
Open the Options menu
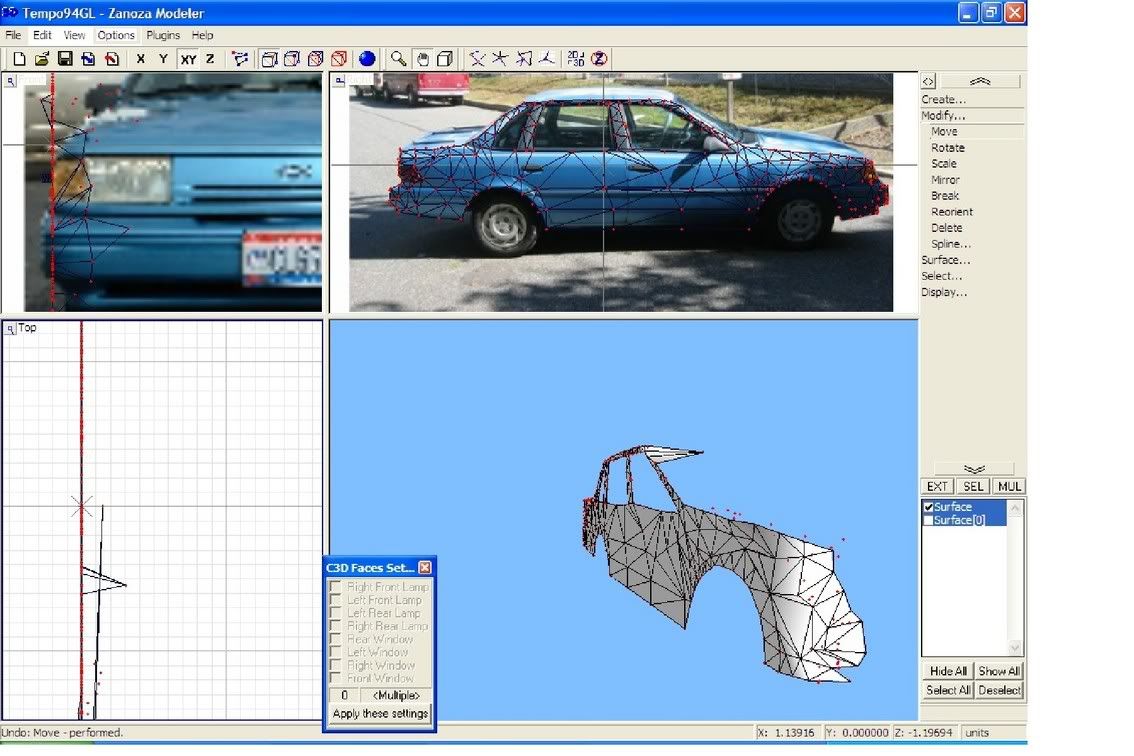pyautogui.click(x=116, y=35)
